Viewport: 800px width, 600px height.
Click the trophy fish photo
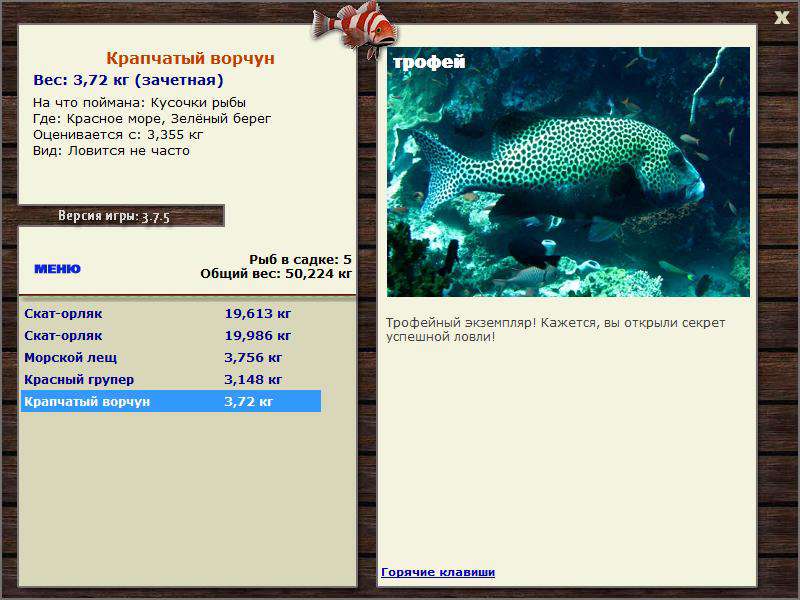(568, 172)
